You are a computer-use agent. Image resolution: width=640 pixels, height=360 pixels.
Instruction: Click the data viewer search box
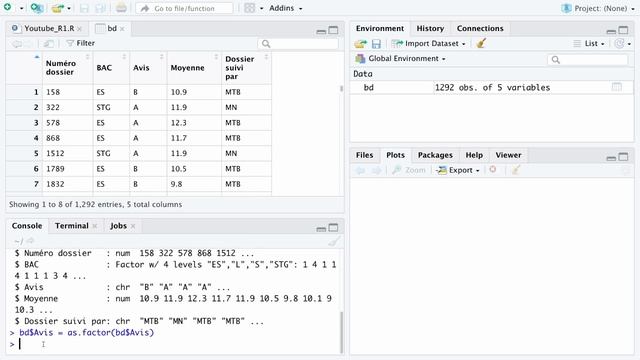coord(298,44)
